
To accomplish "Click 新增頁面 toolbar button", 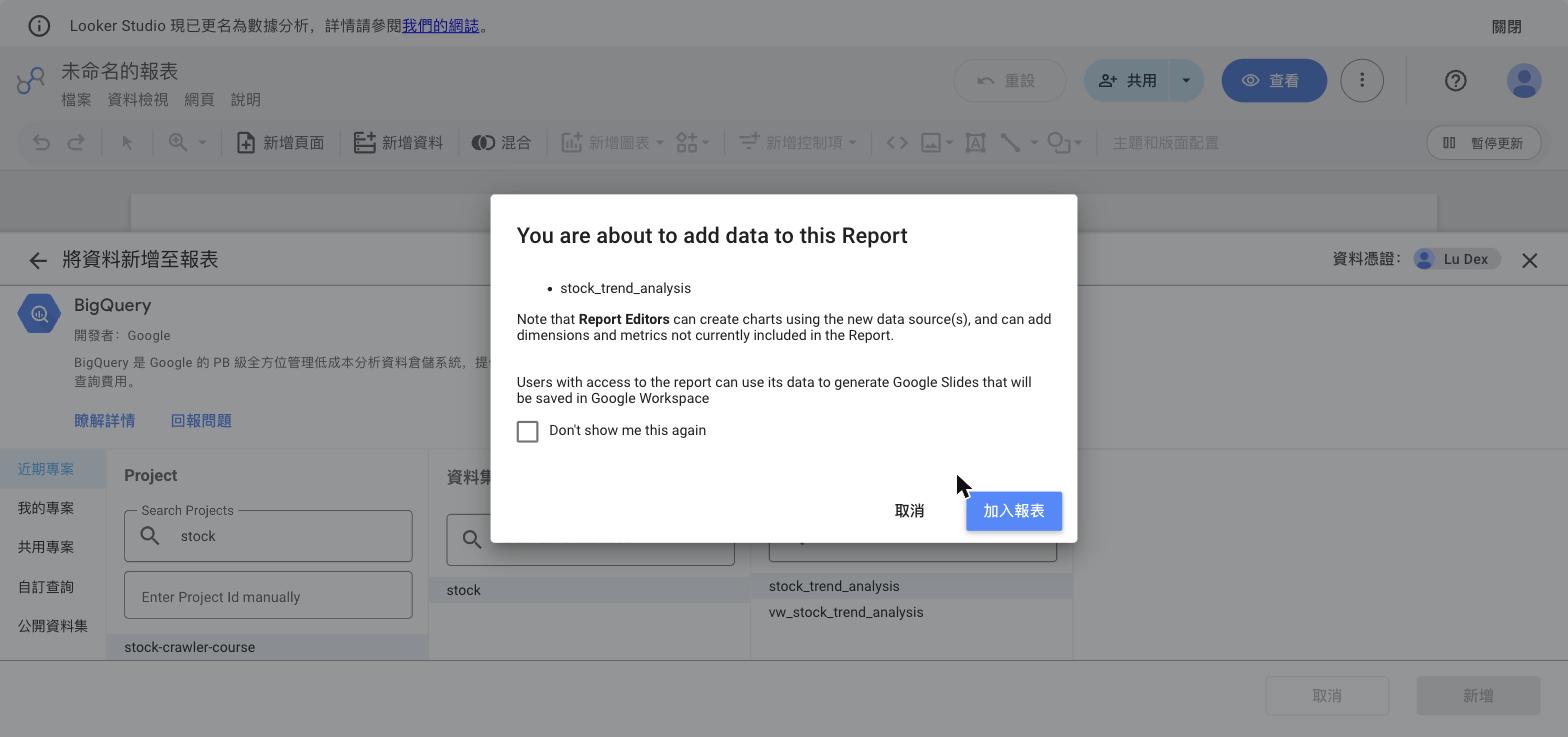I will pyautogui.click(x=280, y=143).
